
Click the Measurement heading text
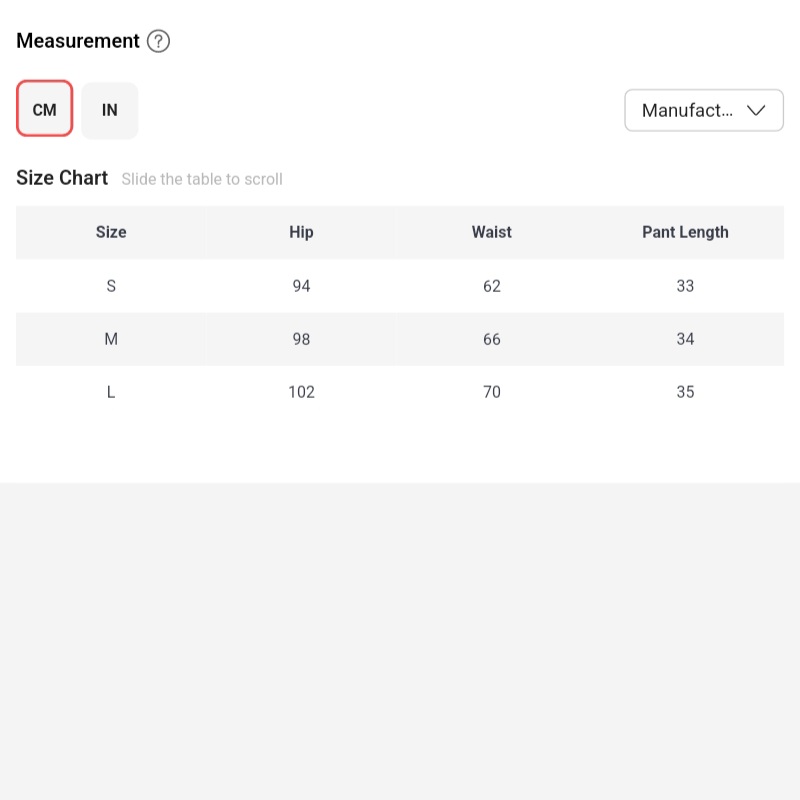coord(78,41)
